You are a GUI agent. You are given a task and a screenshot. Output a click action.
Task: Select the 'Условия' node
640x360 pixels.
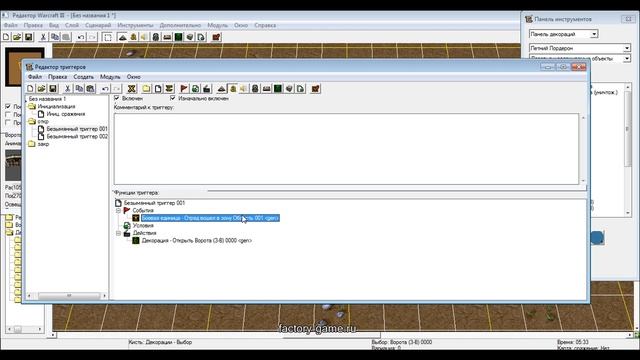point(143,226)
